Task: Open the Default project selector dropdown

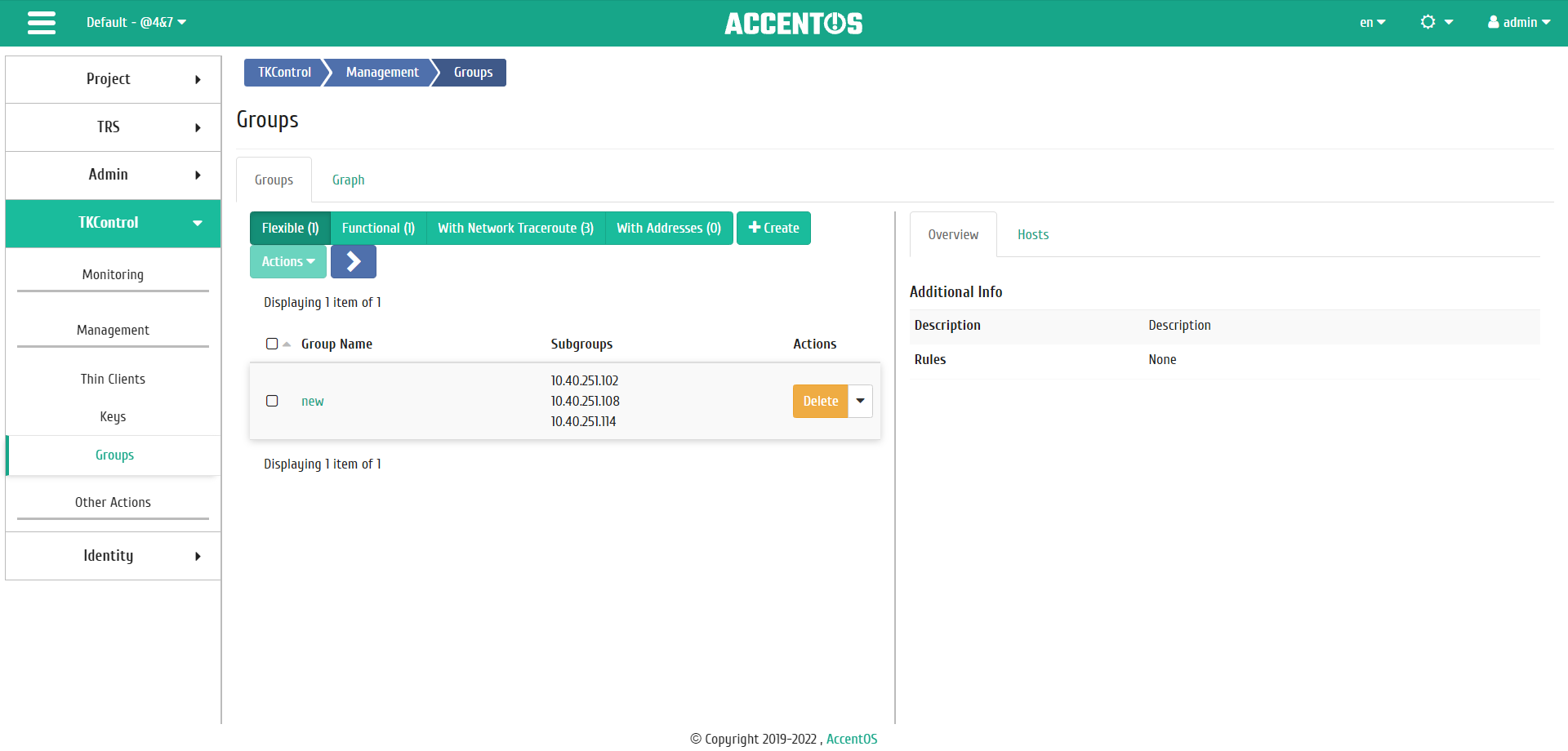Action: tap(136, 23)
